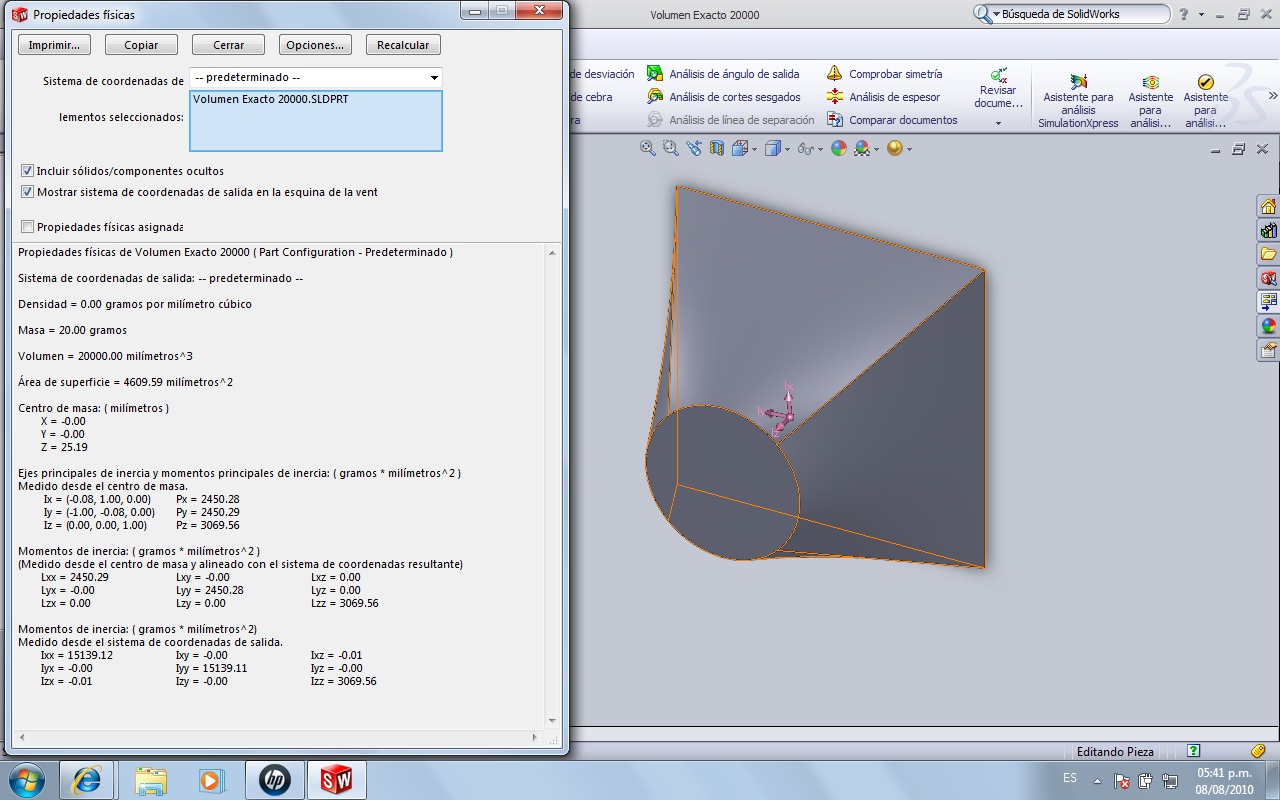This screenshot has height=800, width=1280.
Task: Click Copiar button
Action: (141, 45)
